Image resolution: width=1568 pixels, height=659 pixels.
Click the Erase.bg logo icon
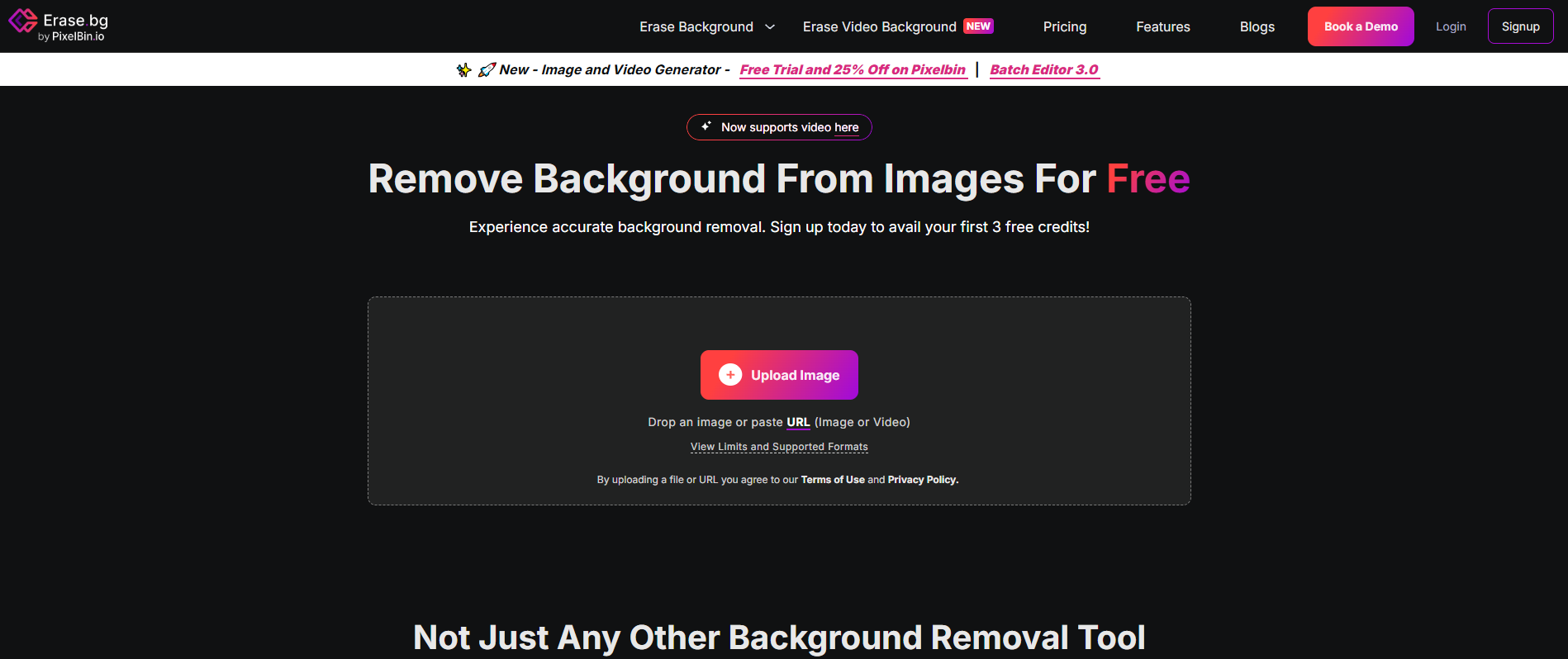click(x=22, y=21)
